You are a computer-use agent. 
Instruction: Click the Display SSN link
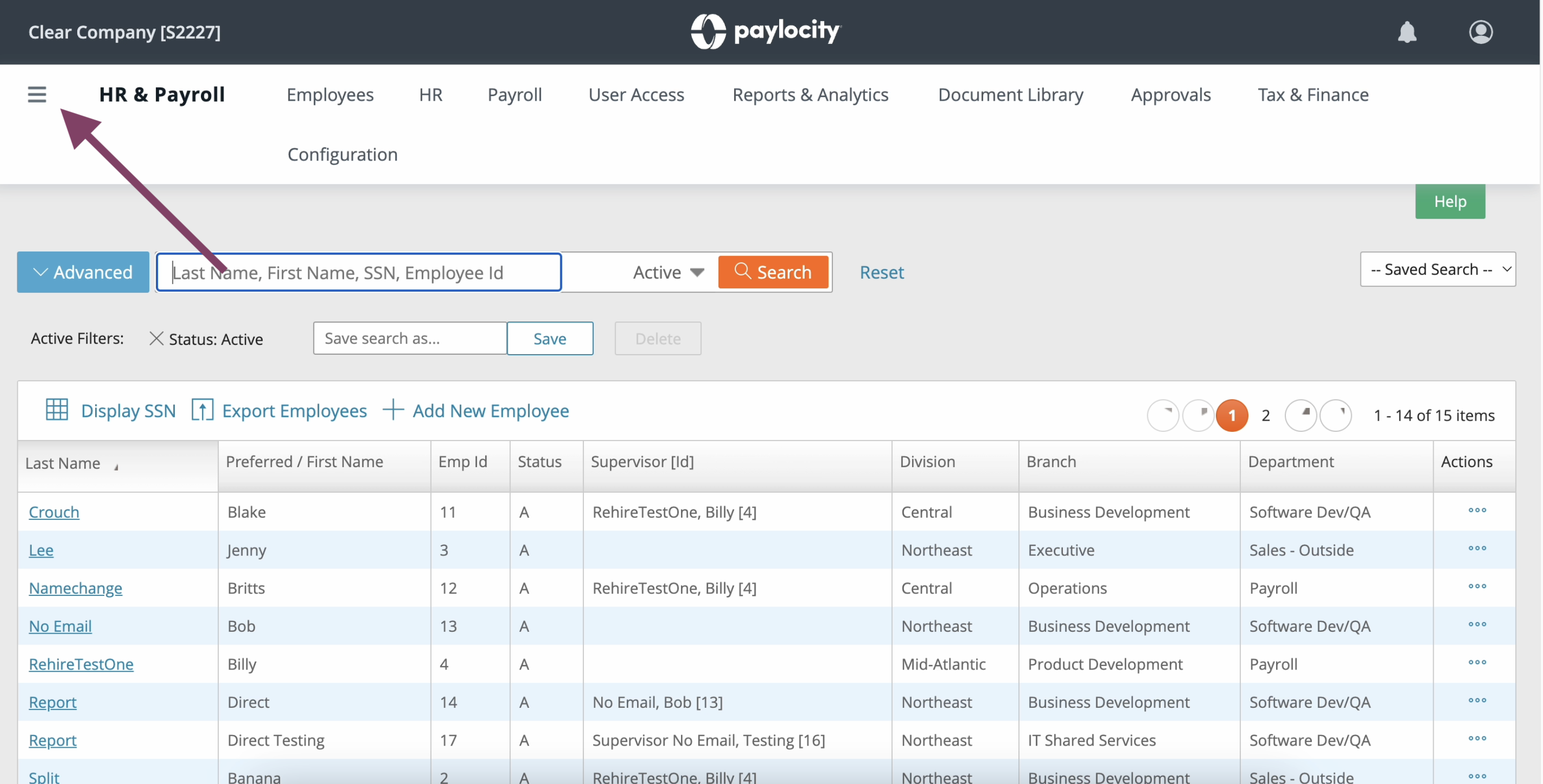[128, 411]
